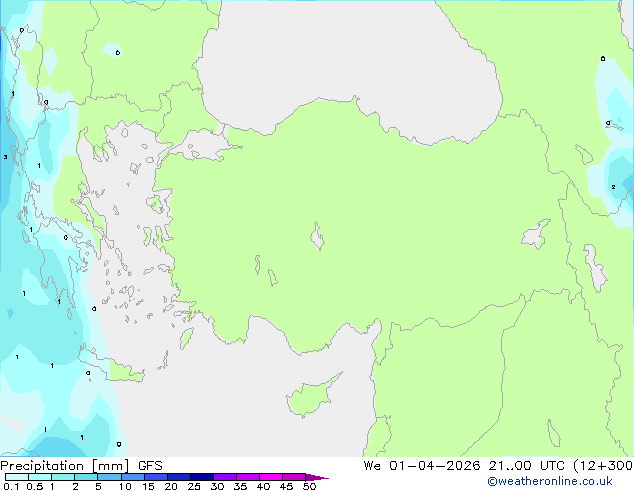Select the 35–40 mm legend swatch
The height and width of the screenshot is (490, 634).
click(x=247, y=477)
